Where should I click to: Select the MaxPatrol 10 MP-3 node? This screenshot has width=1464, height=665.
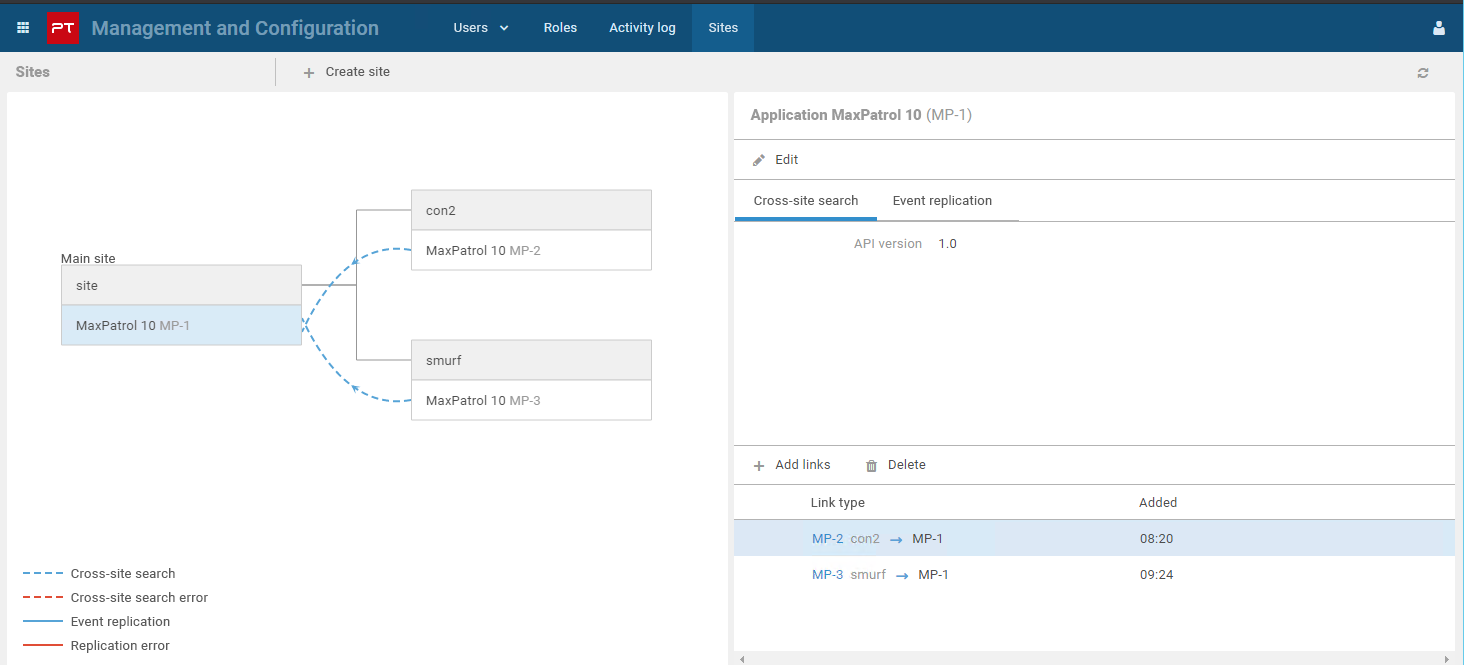[531, 400]
